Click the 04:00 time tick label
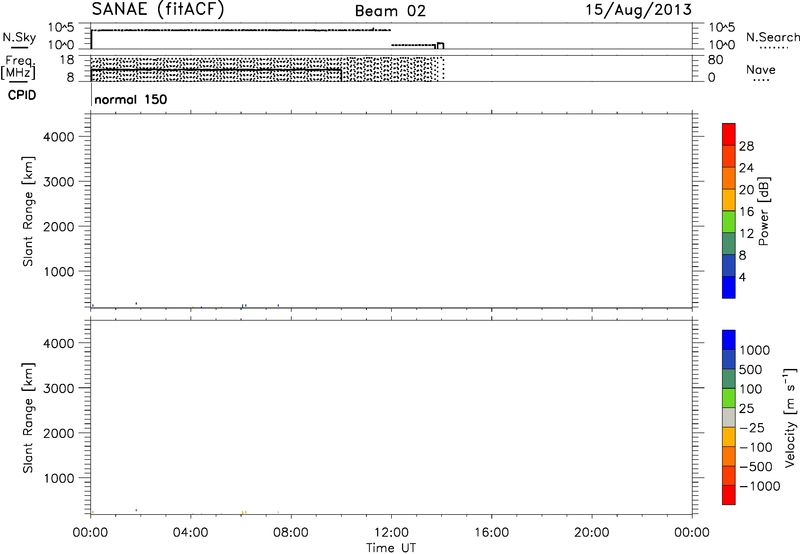Screen dimensions: 800x554 click(x=190, y=533)
